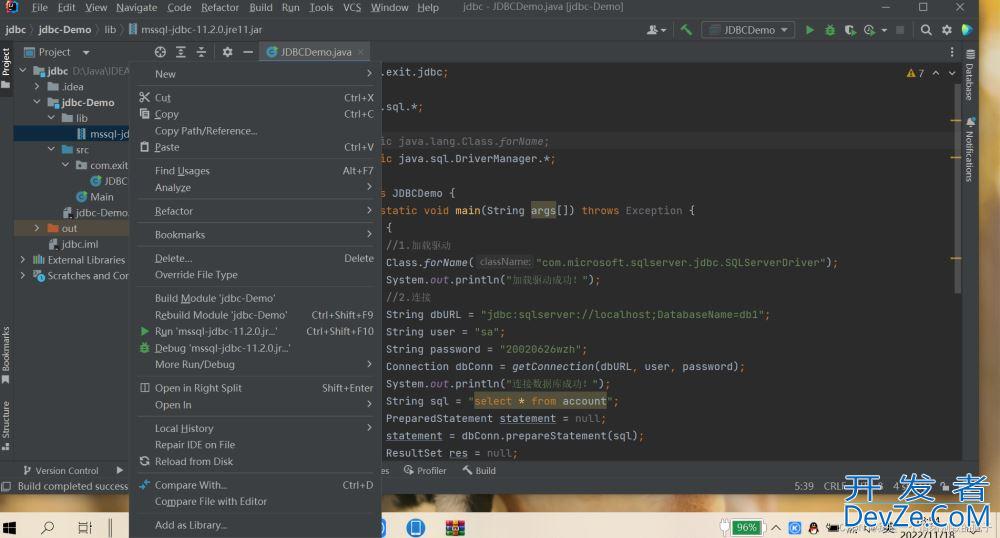Hide Project panel with minus icon
This screenshot has width=1000, height=538.
(x=248, y=52)
